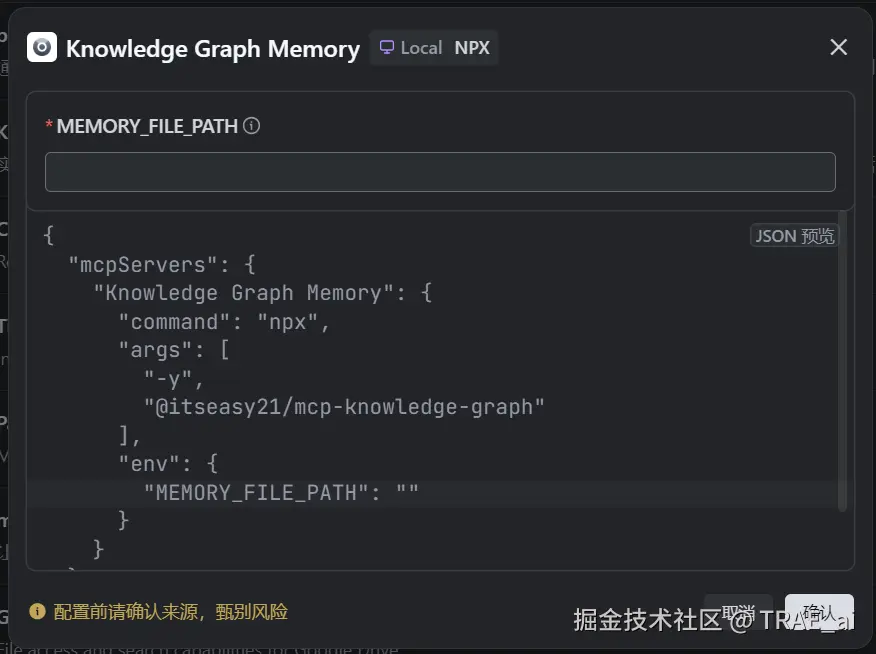Click the "env" line in JSON
The width and height of the screenshot is (876, 654).
(168, 464)
